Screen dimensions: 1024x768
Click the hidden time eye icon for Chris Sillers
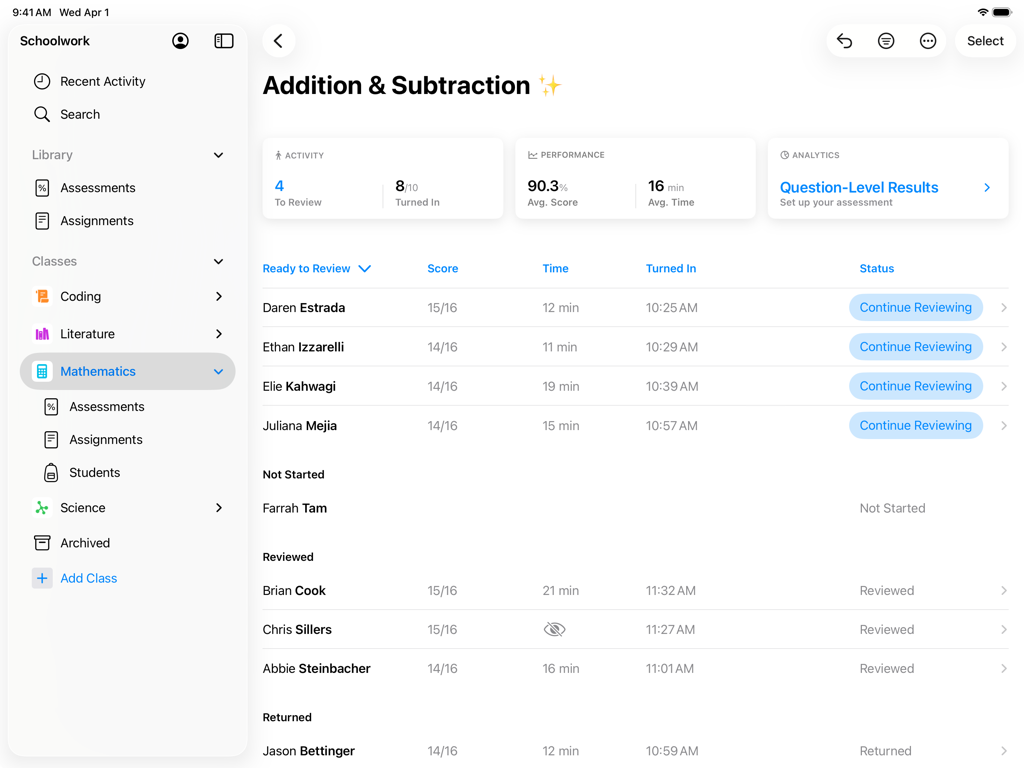554,629
